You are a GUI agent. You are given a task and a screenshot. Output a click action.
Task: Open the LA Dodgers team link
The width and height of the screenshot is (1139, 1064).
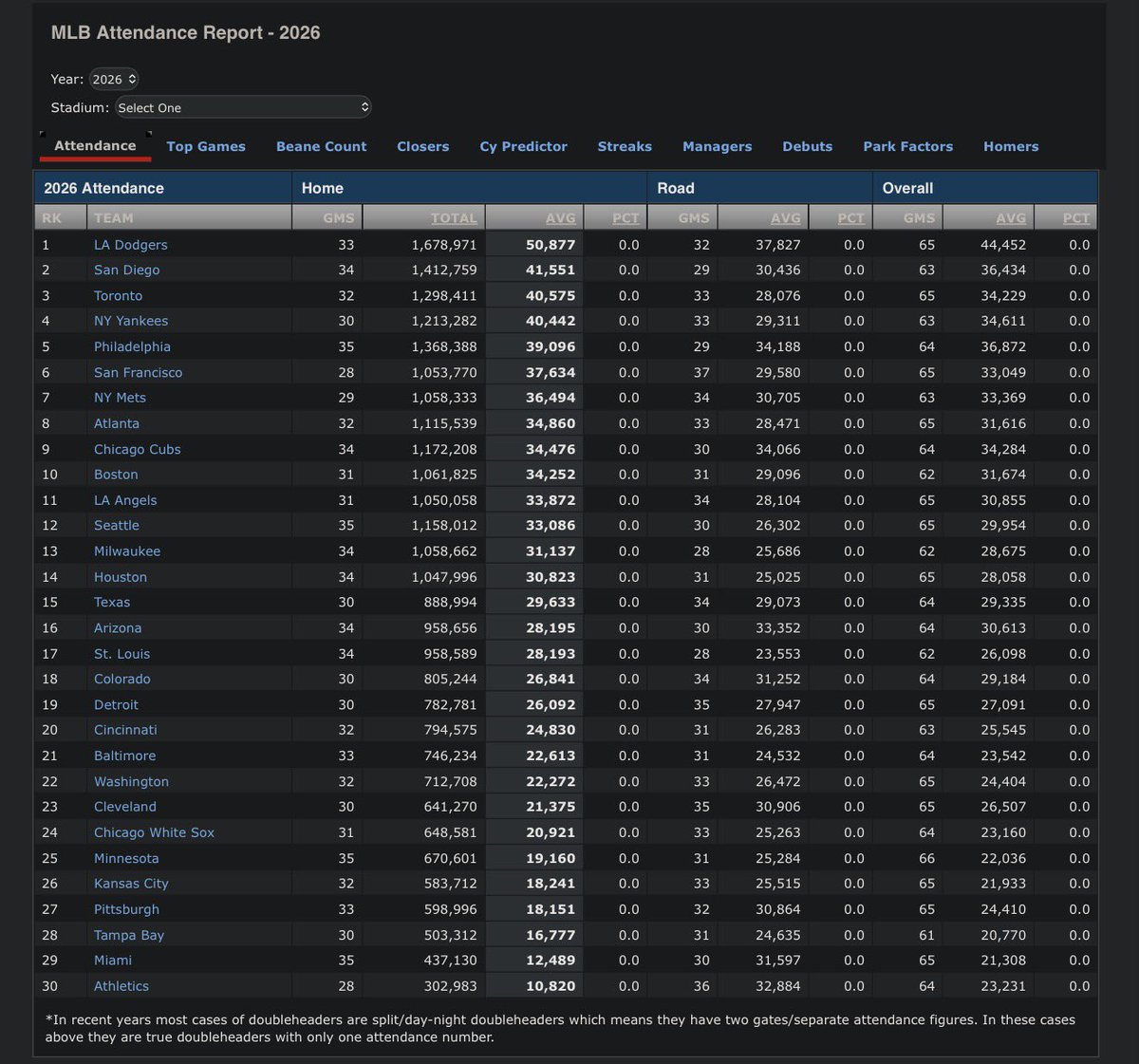coord(130,245)
